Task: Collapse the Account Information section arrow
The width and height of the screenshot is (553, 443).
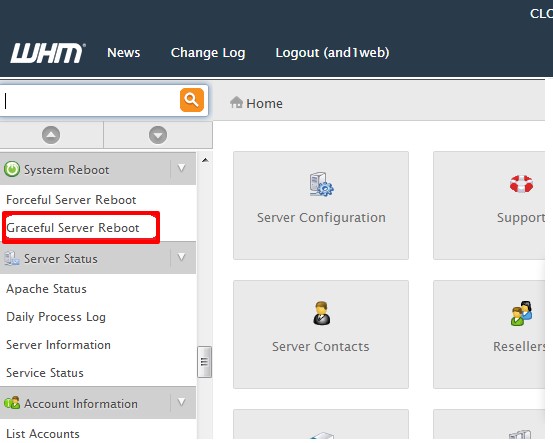Action: click(182, 402)
